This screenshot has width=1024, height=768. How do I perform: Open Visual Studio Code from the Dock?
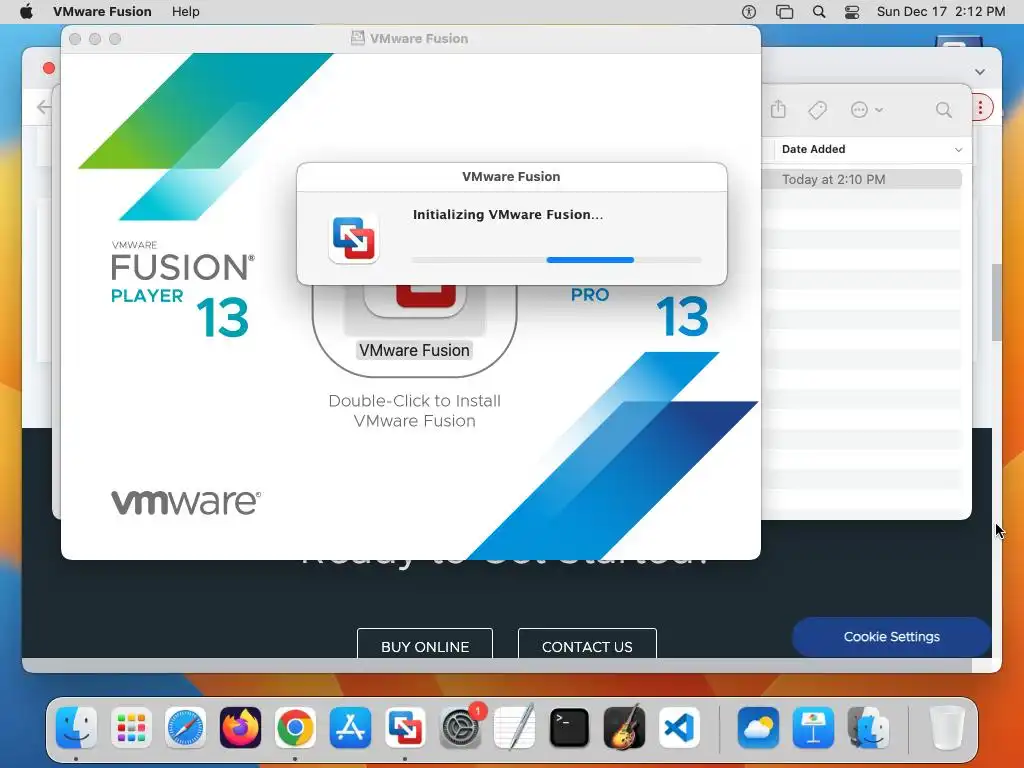(679, 727)
